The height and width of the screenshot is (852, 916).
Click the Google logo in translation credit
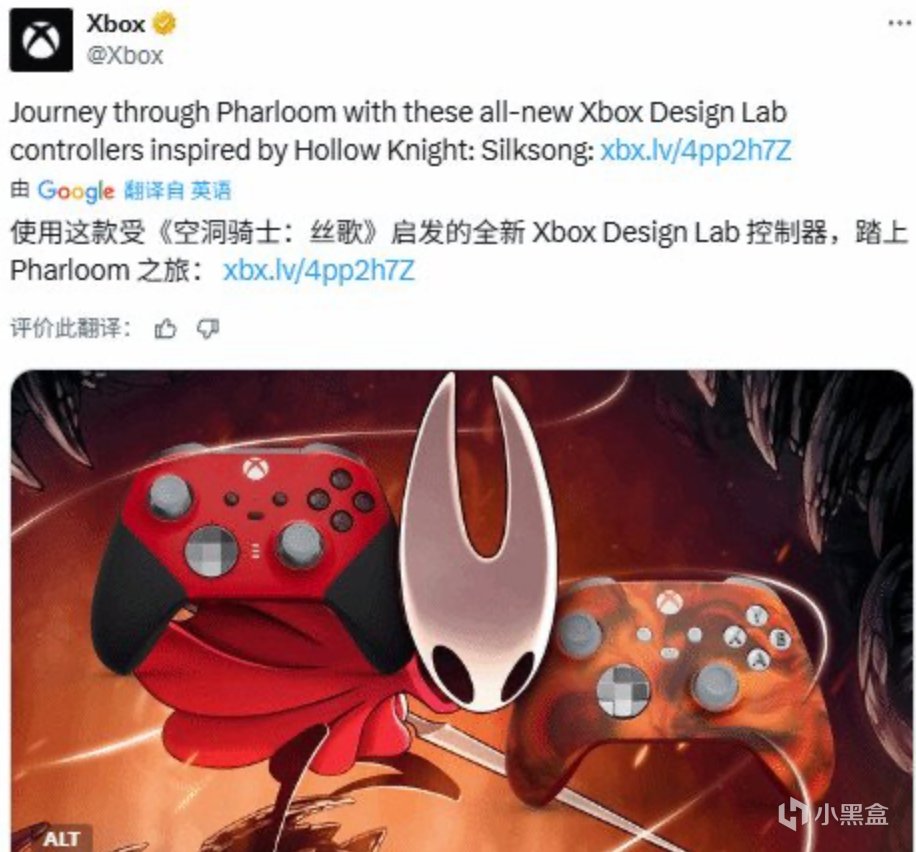click(76, 191)
